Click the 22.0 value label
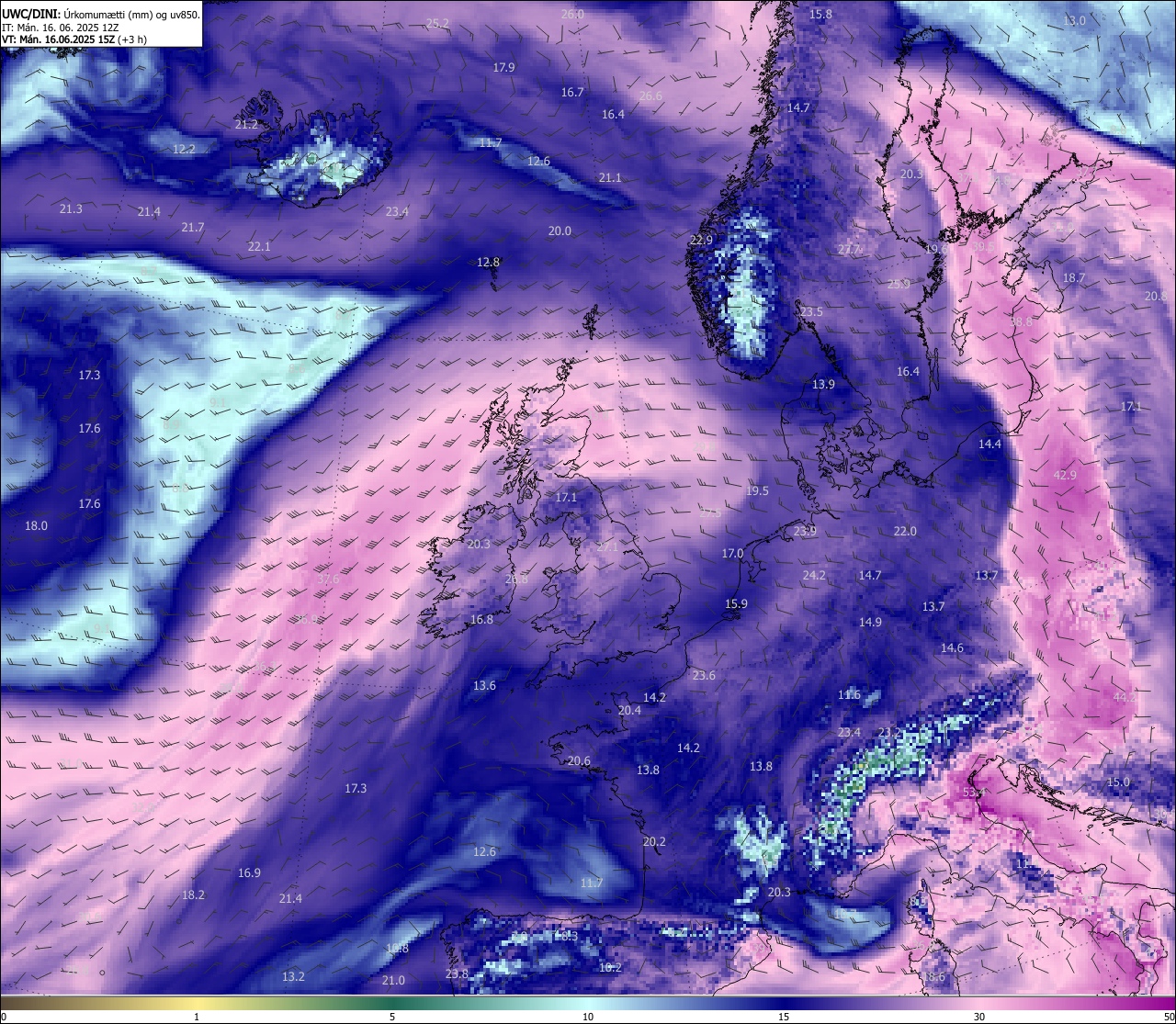1176x1024 pixels. coord(905,531)
